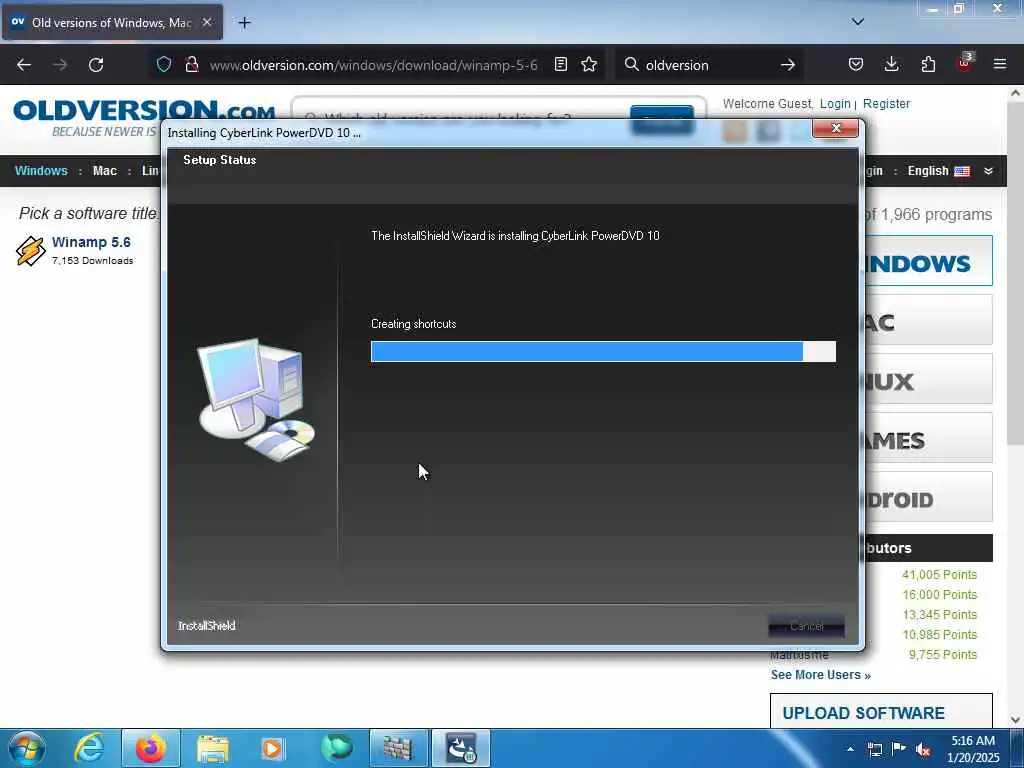Click the oldversion search field

[709, 65]
